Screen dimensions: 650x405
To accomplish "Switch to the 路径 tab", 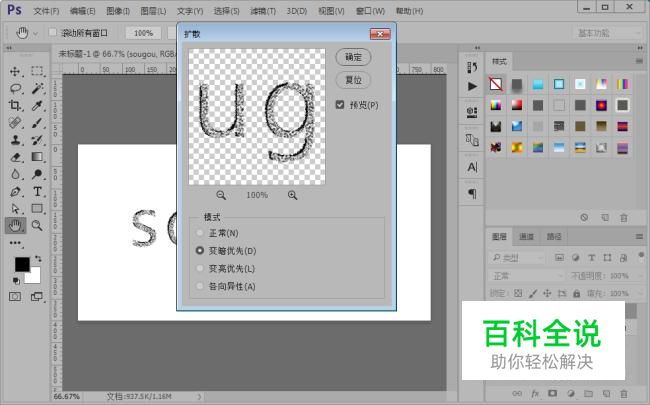I will click(554, 237).
